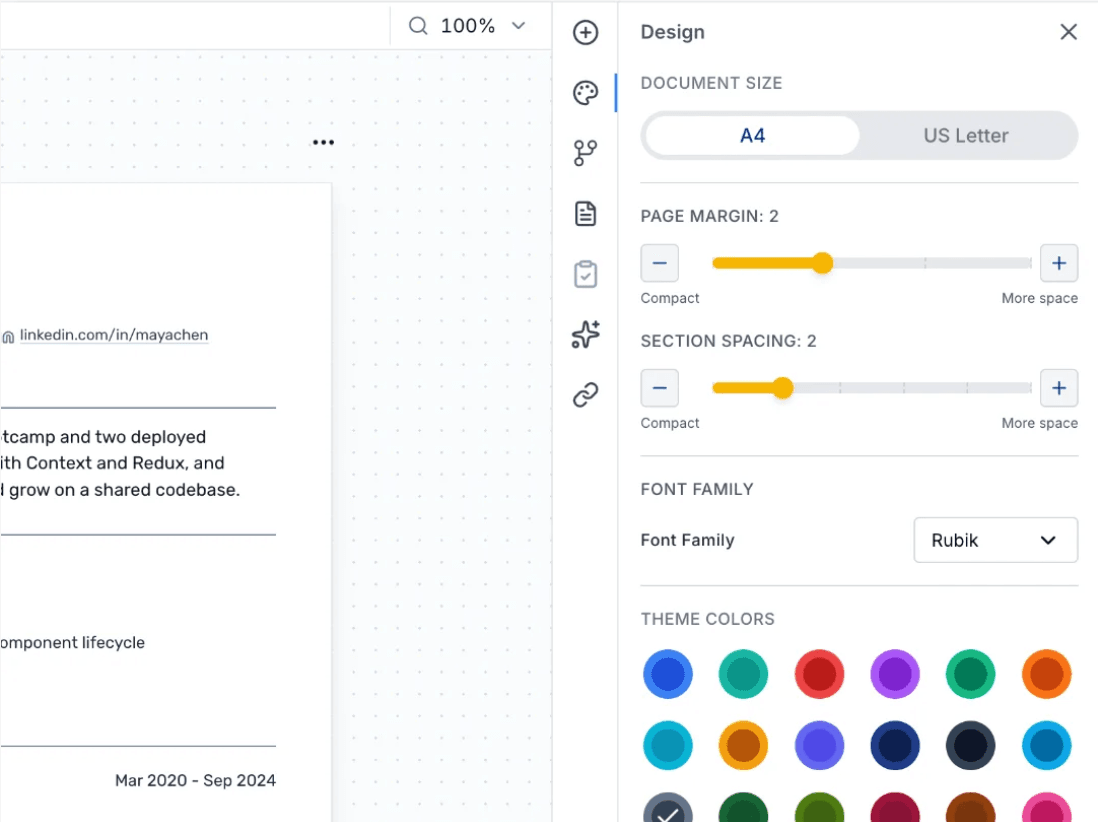
Task: Open the clipboard checklist icon
Action: click(585, 274)
